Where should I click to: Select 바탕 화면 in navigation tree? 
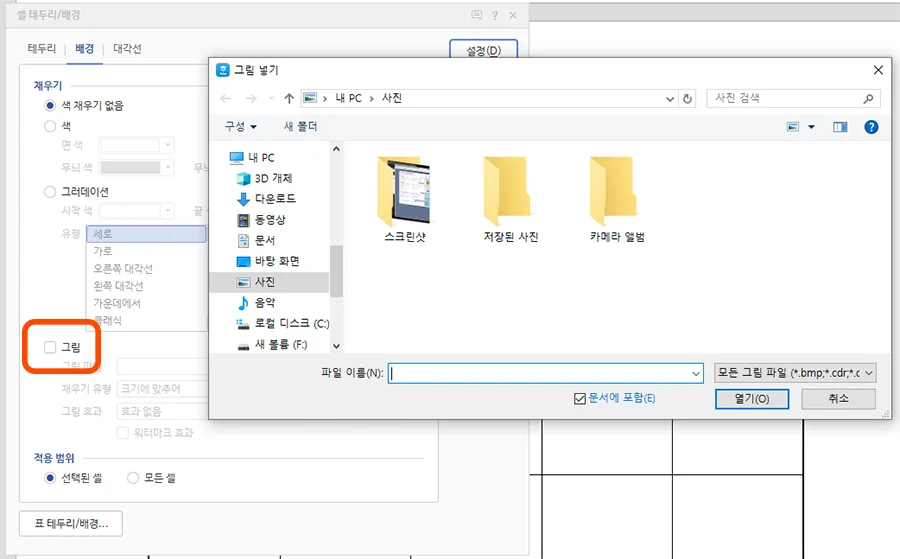click(268, 261)
